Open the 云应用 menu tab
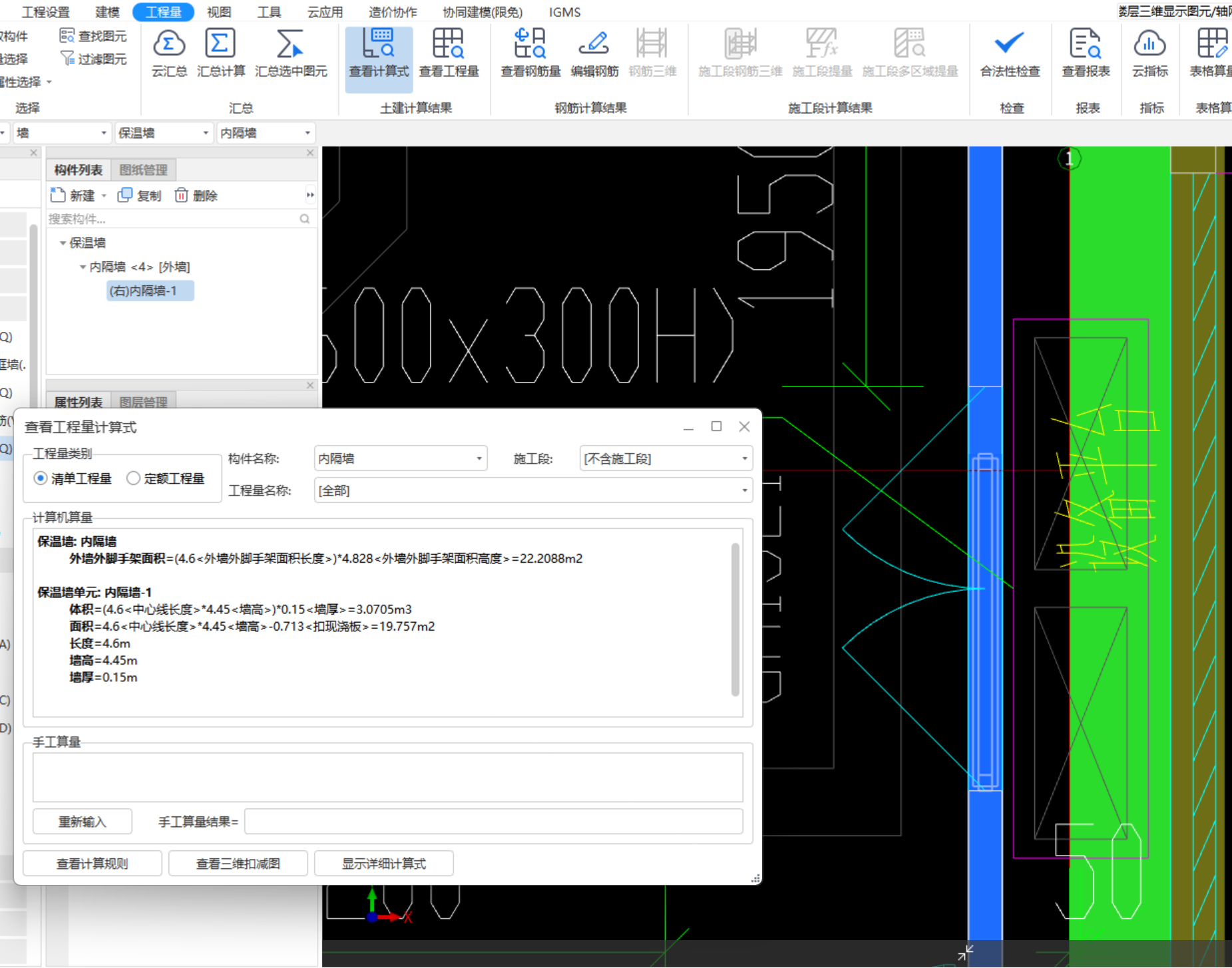This screenshot has height=968, width=1232. (325, 12)
